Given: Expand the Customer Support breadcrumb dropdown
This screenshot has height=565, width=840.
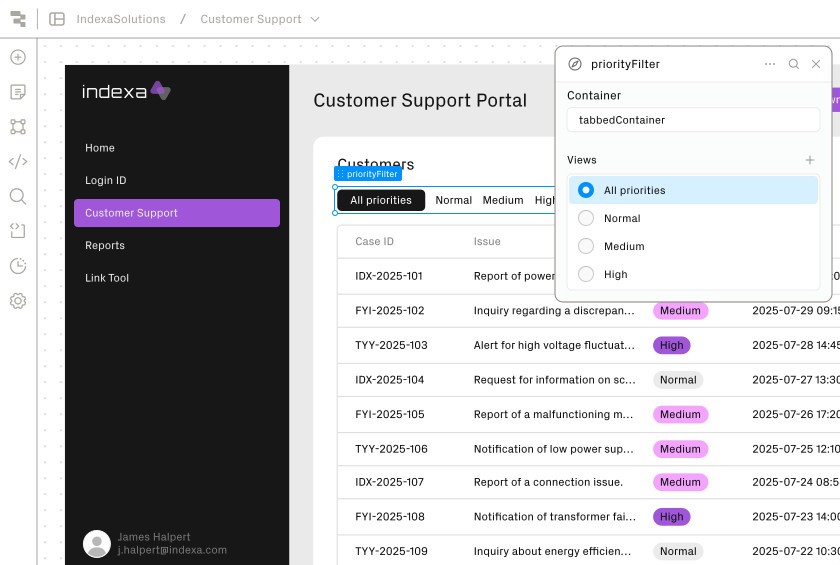Looking at the screenshot, I should [314, 19].
